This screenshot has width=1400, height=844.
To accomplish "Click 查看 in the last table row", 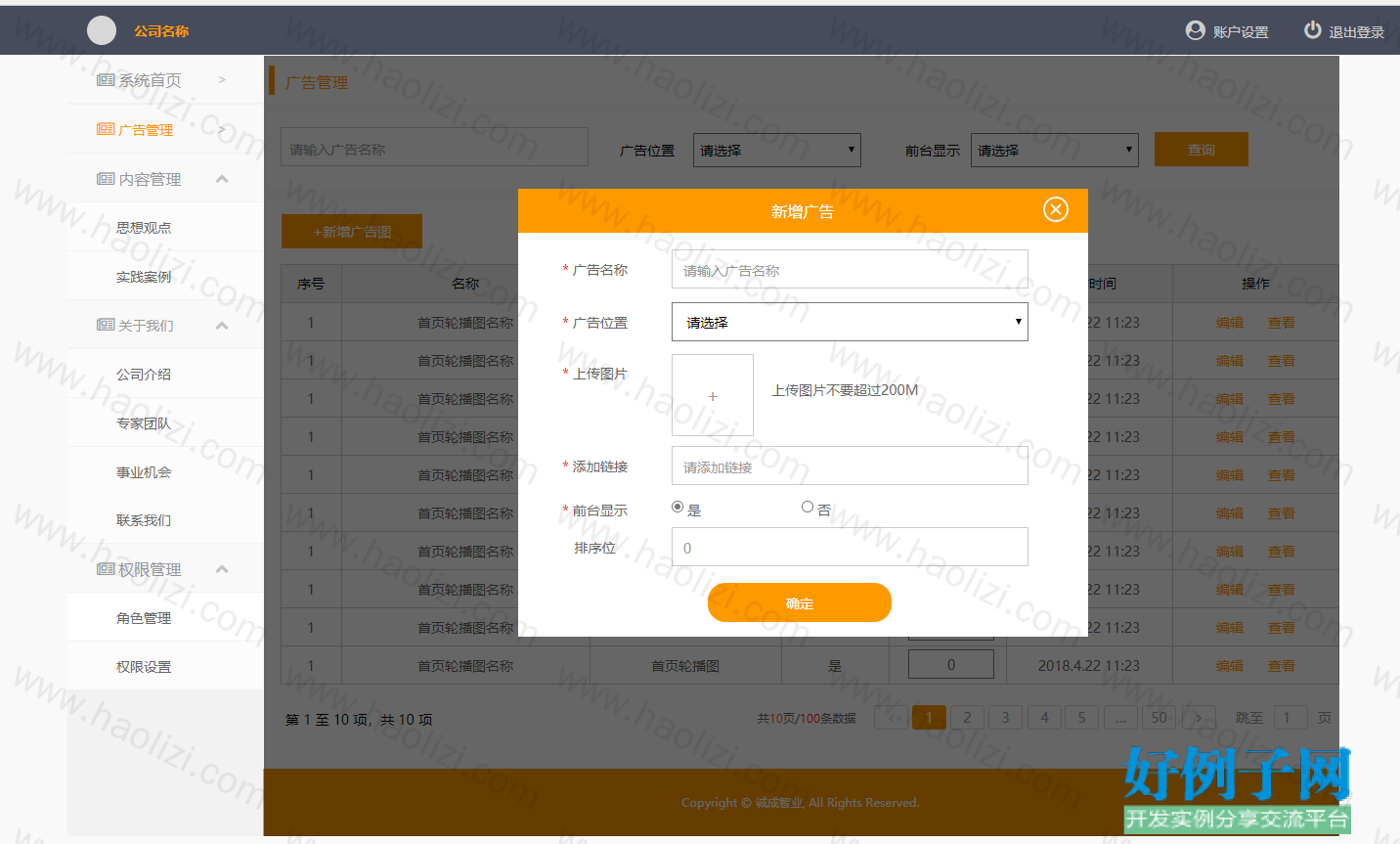I will pyautogui.click(x=1282, y=666).
